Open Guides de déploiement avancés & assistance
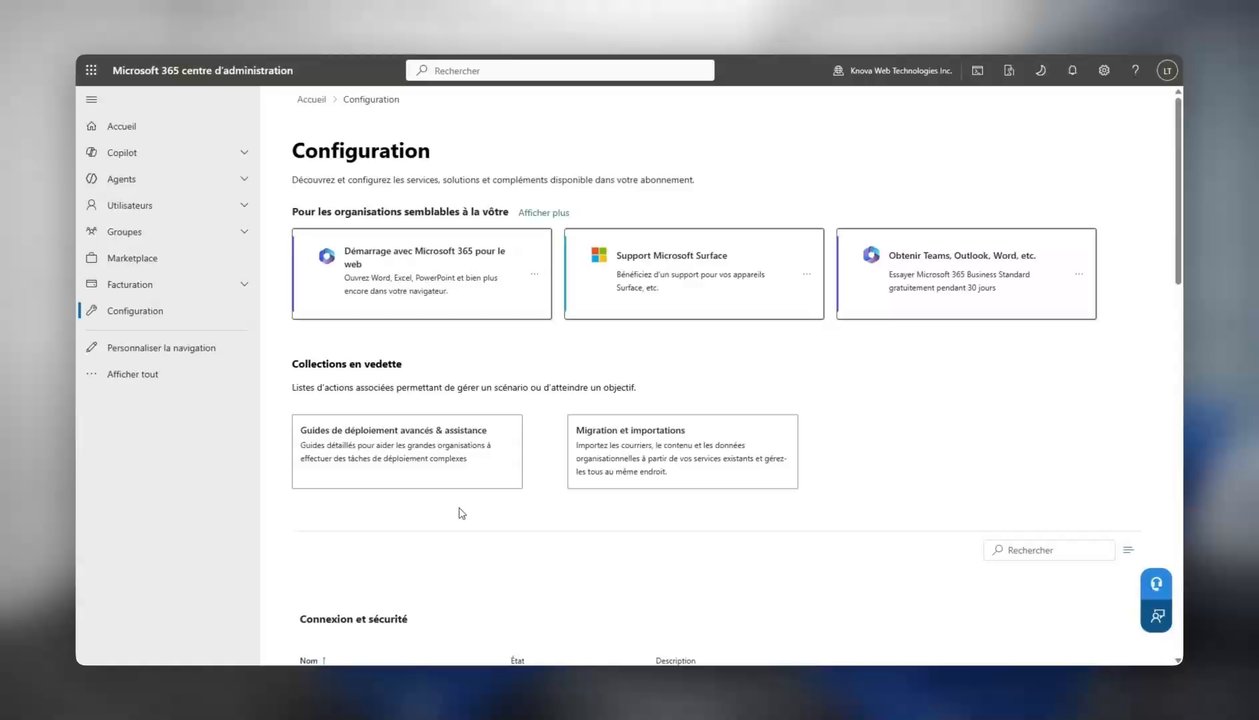This screenshot has height=720, width=1259. point(407,451)
